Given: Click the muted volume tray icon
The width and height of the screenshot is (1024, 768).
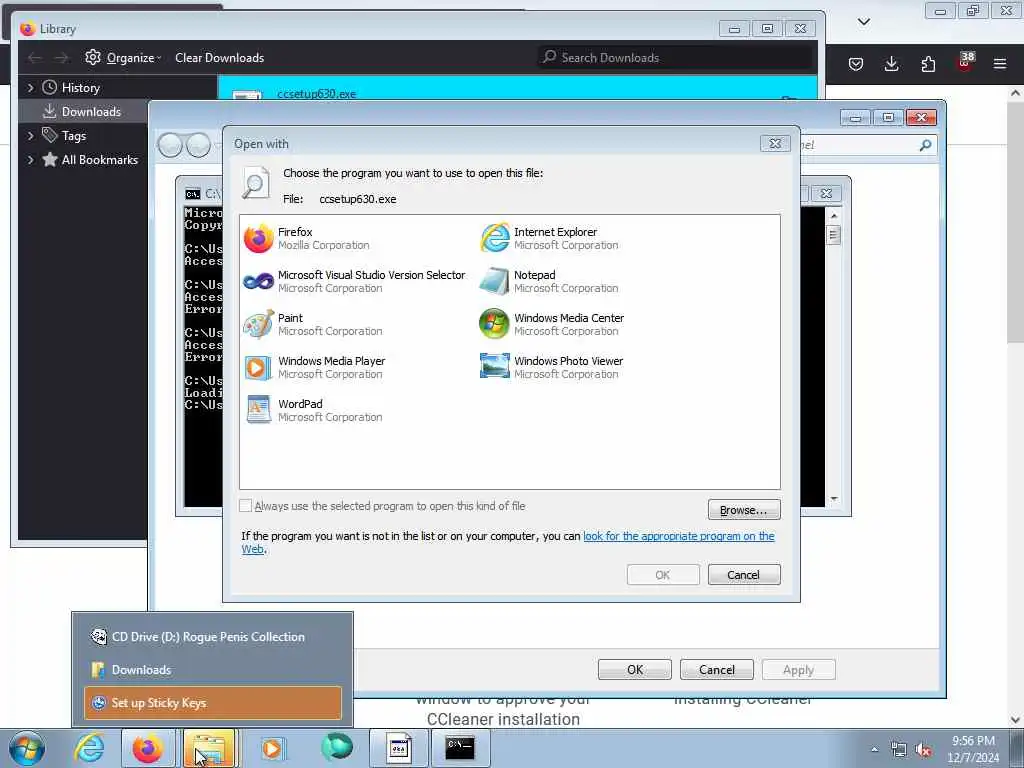Looking at the screenshot, I should click(x=923, y=750).
